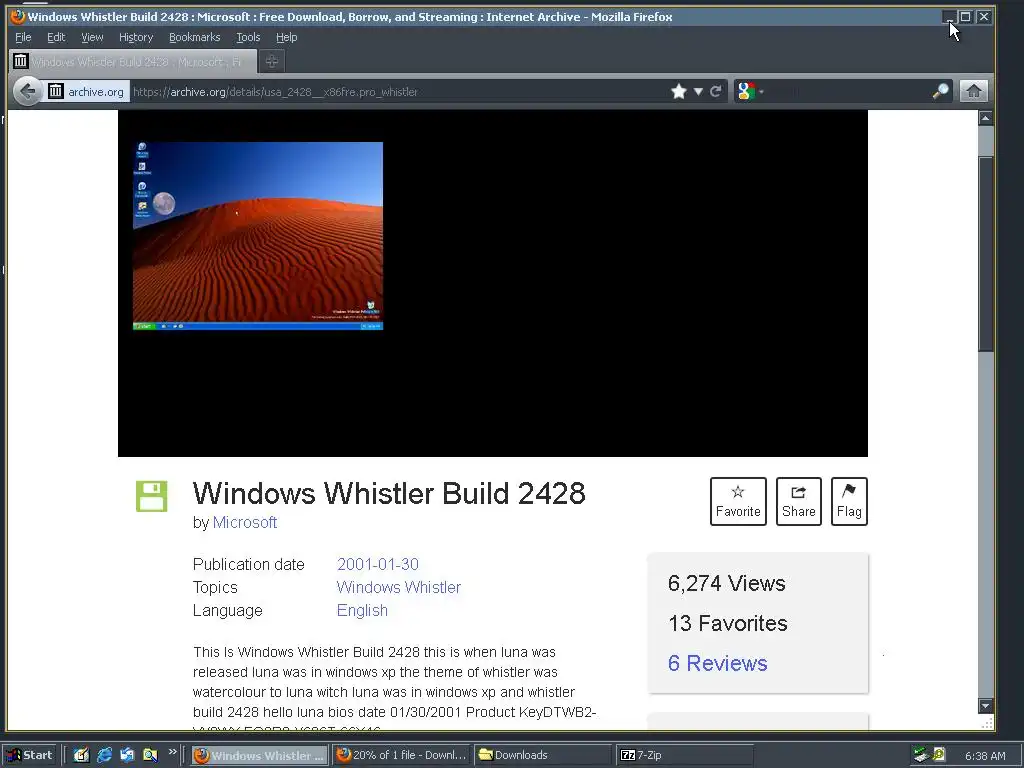This screenshot has width=1024, height=768.
Task: Click the first quick launch icon
Action: [x=81, y=755]
